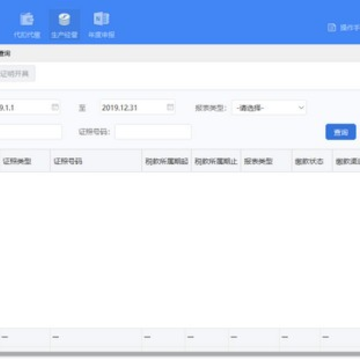Click the 报表类型 column header
This screenshot has height=360, width=360.
click(x=266, y=161)
